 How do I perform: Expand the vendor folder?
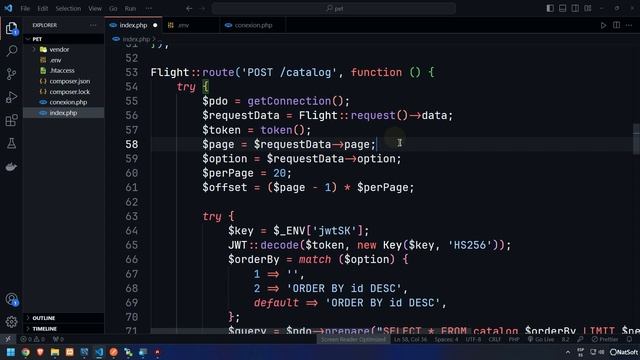34,49
